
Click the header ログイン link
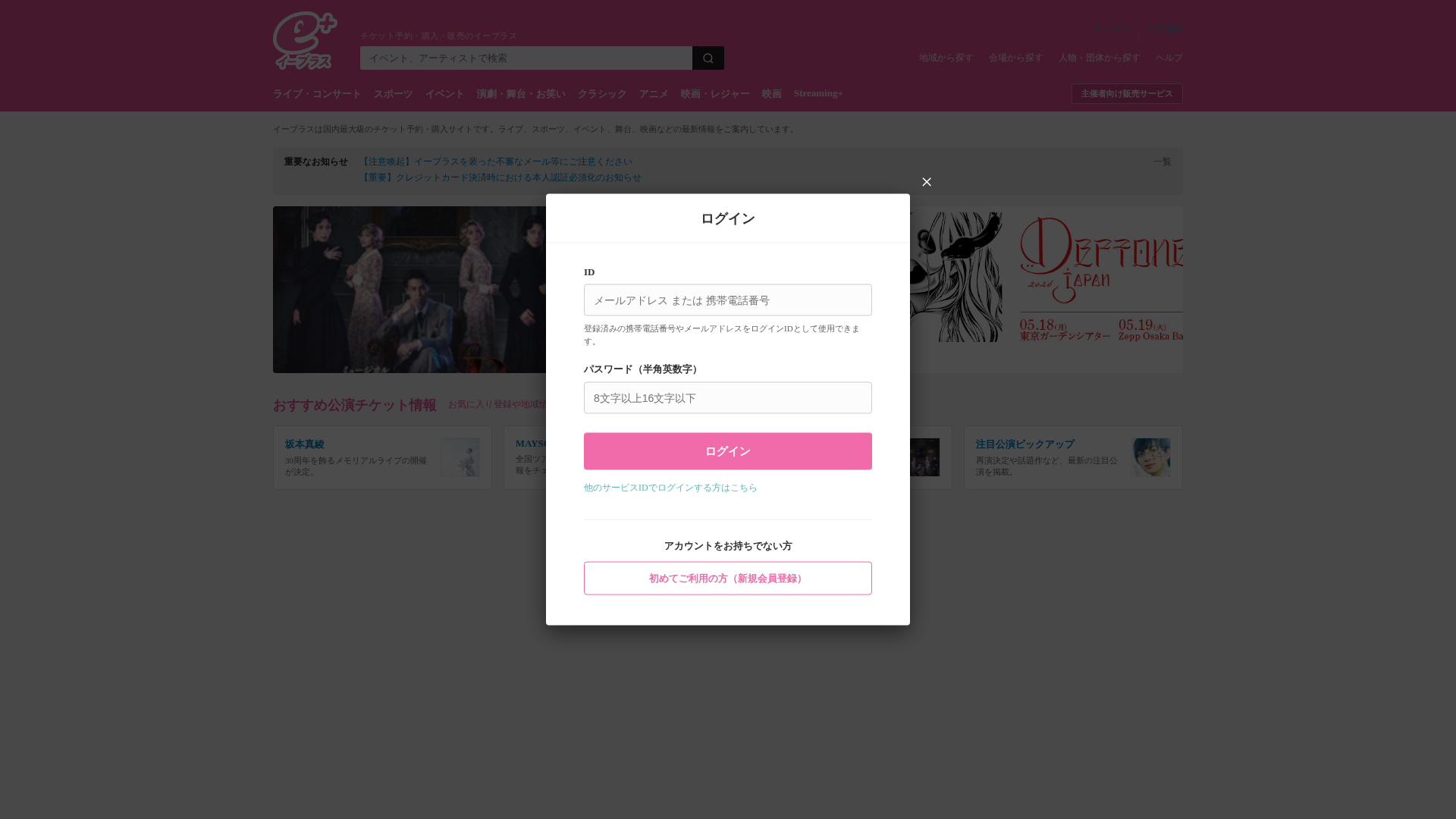tap(1111, 30)
